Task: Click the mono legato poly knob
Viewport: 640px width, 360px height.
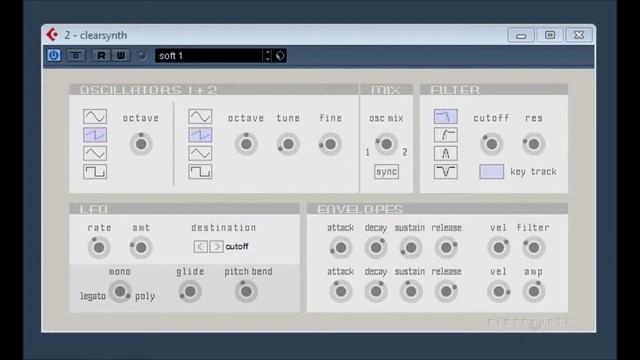Action: 120,291
